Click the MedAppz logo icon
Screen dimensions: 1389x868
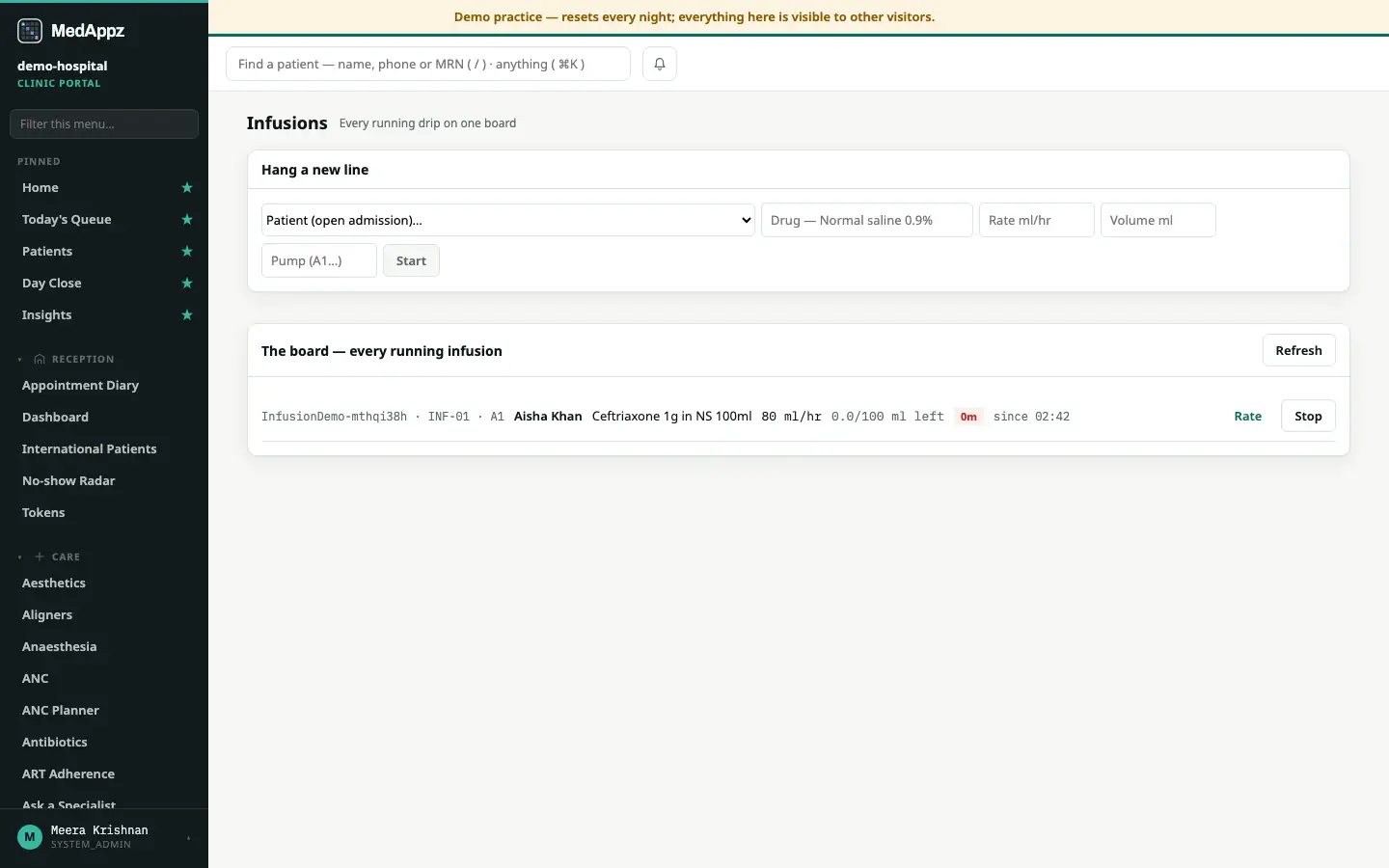(x=30, y=31)
